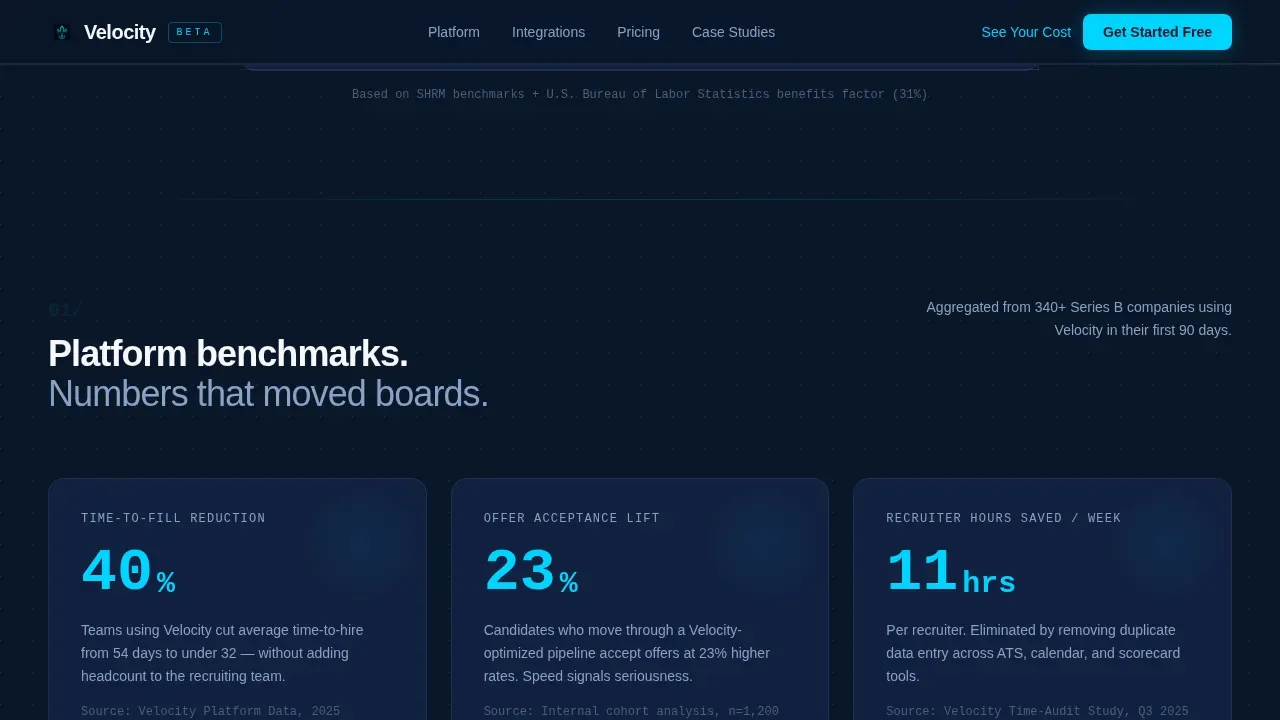
Task: Open the Integrations nav link
Action: pos(548,32)
